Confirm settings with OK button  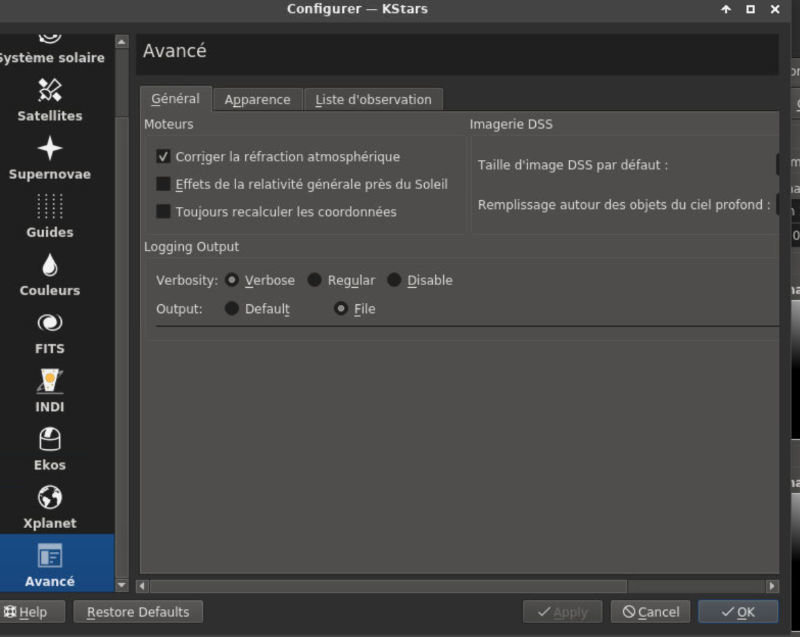(738, 611)
